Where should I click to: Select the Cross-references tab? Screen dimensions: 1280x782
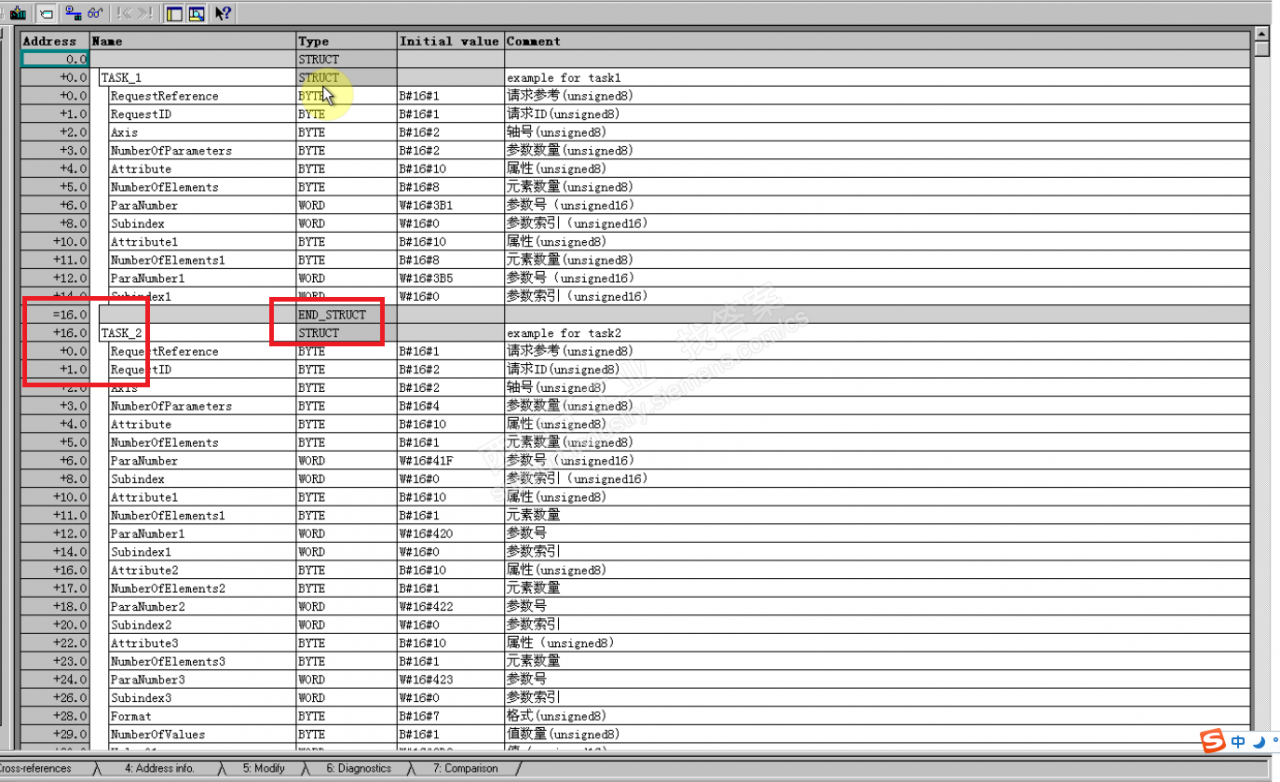pyautogui.click(x=36, y=768)
